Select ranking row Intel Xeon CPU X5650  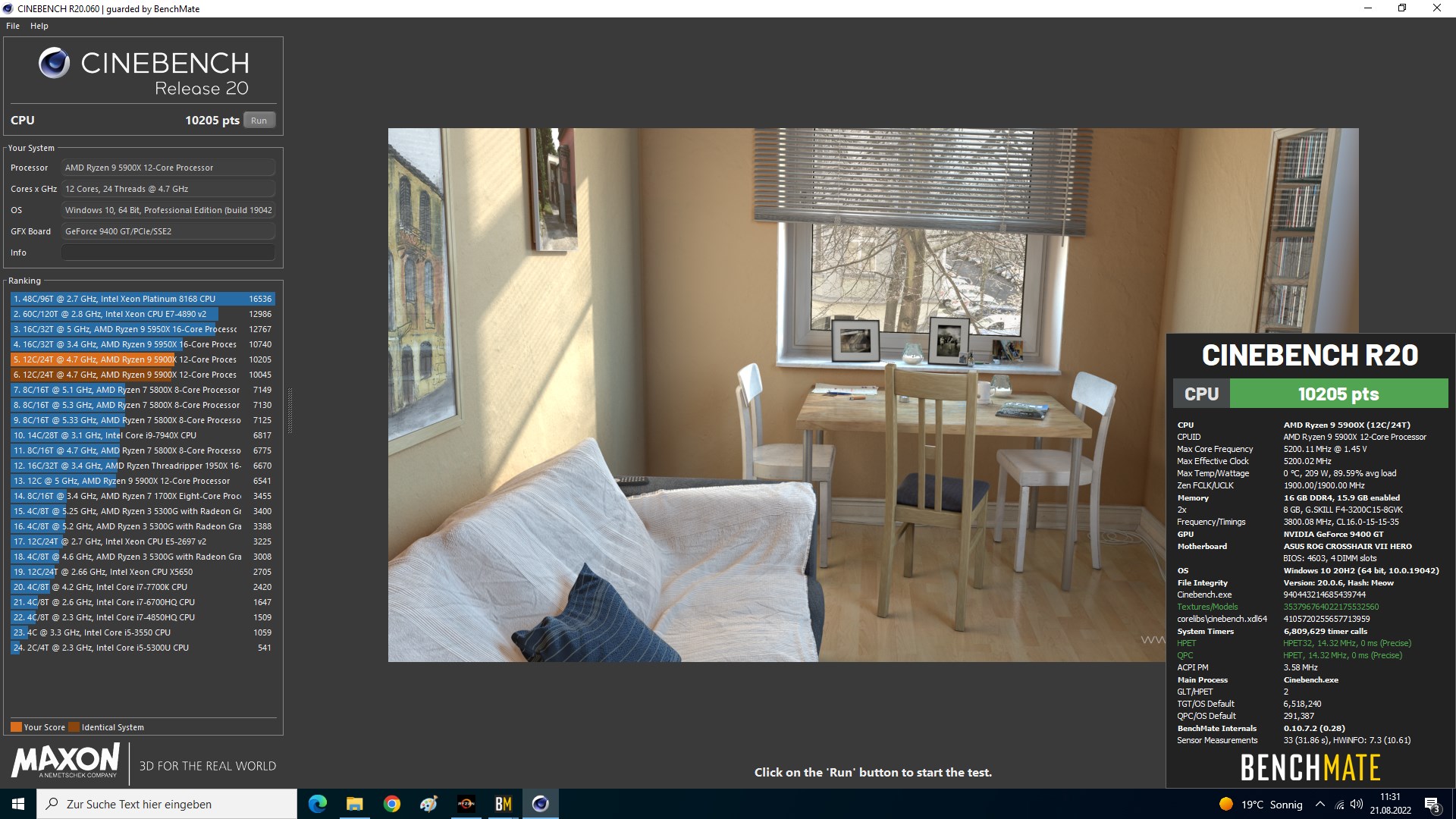[x=143, y=572]
